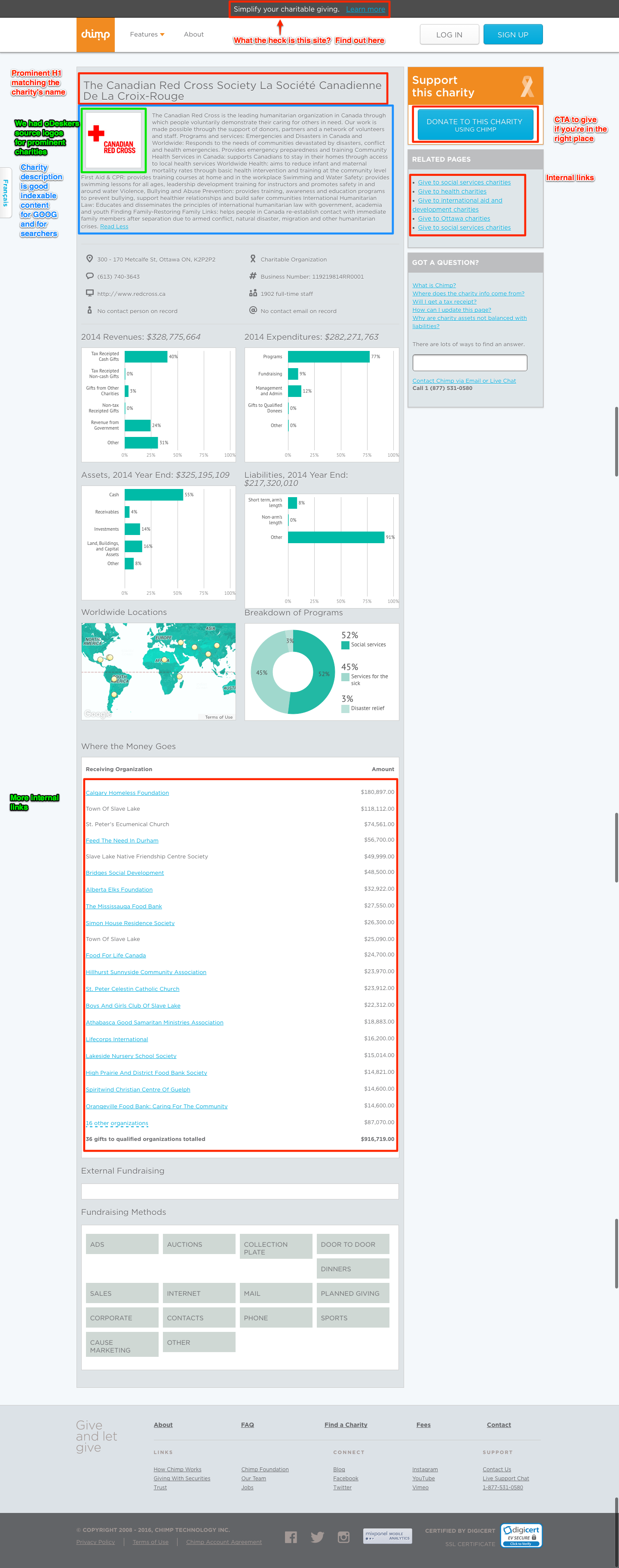Screen dimensions: 619x1568
Task: Open Where does the charity info come from?
Action: click(x=468, y=293)
